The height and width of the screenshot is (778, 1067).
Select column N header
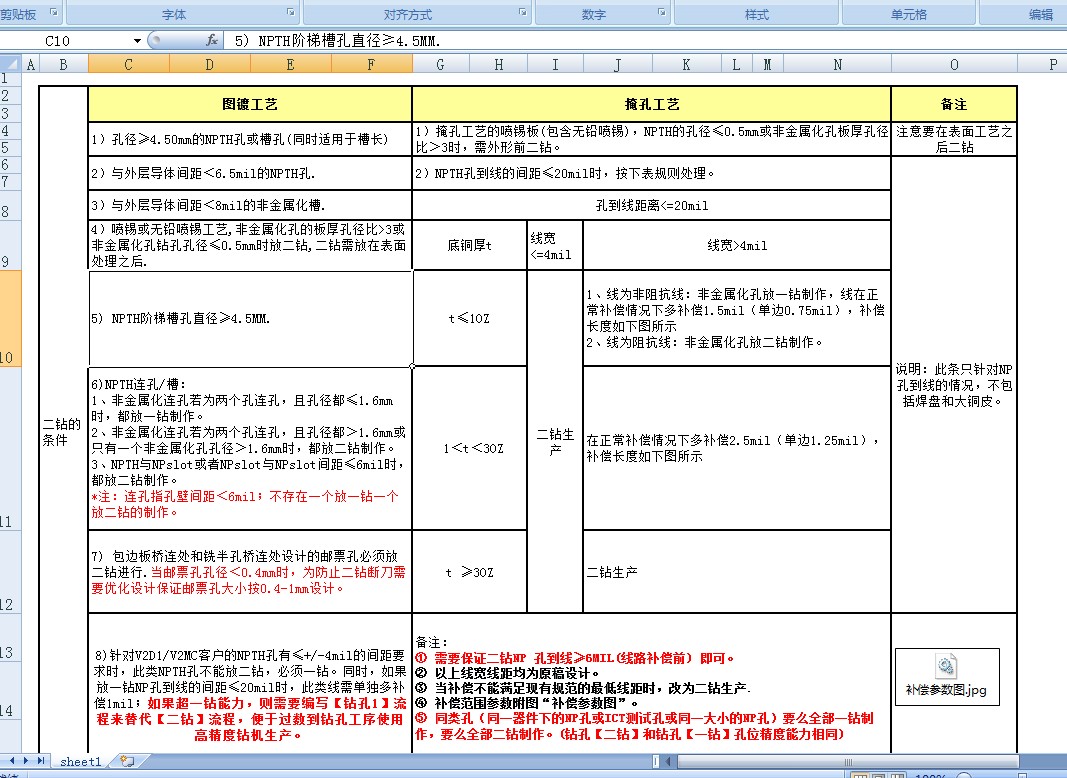(838, 65)
